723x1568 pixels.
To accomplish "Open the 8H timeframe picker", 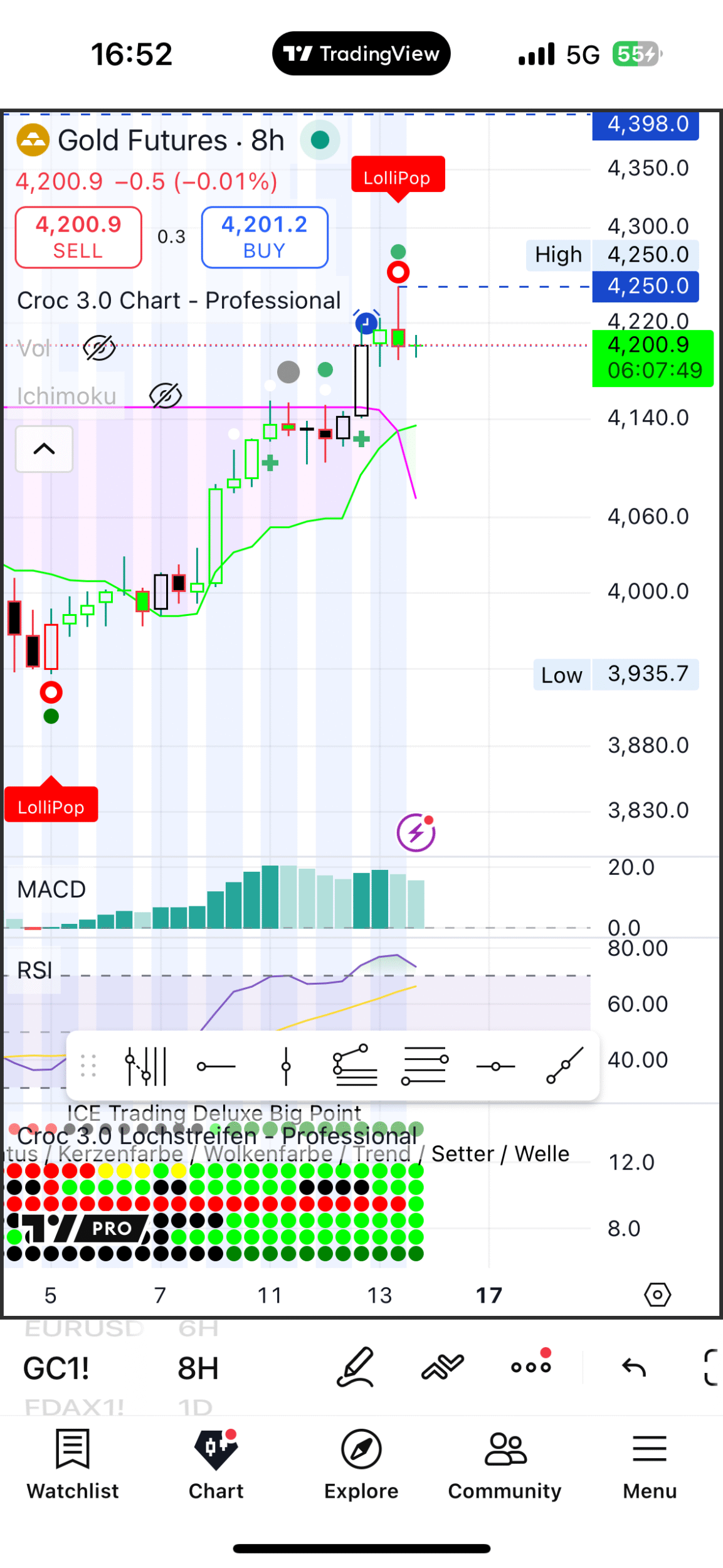I will [198, 1368].
